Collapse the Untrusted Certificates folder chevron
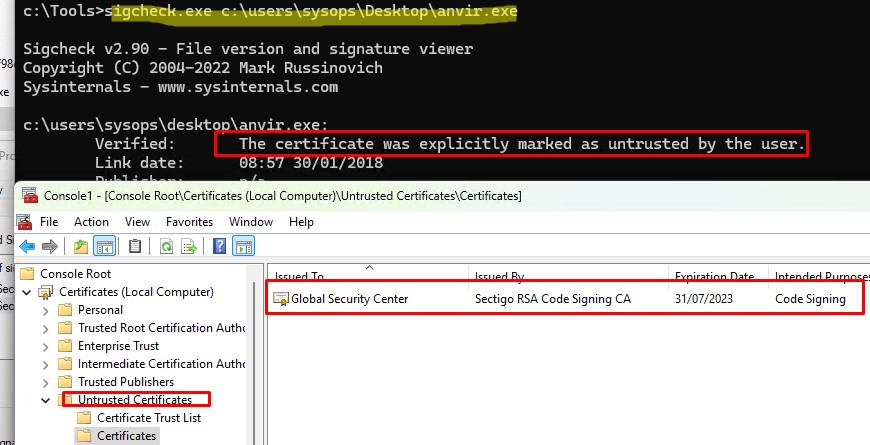The height and width of the screenshot is (445, 870). click(45, 400)
